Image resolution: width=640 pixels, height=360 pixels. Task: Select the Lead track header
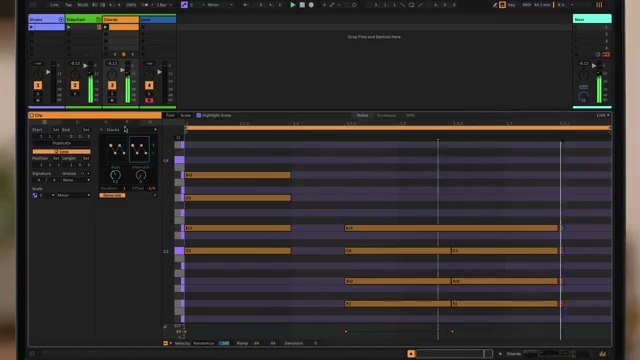click(158, 19)
